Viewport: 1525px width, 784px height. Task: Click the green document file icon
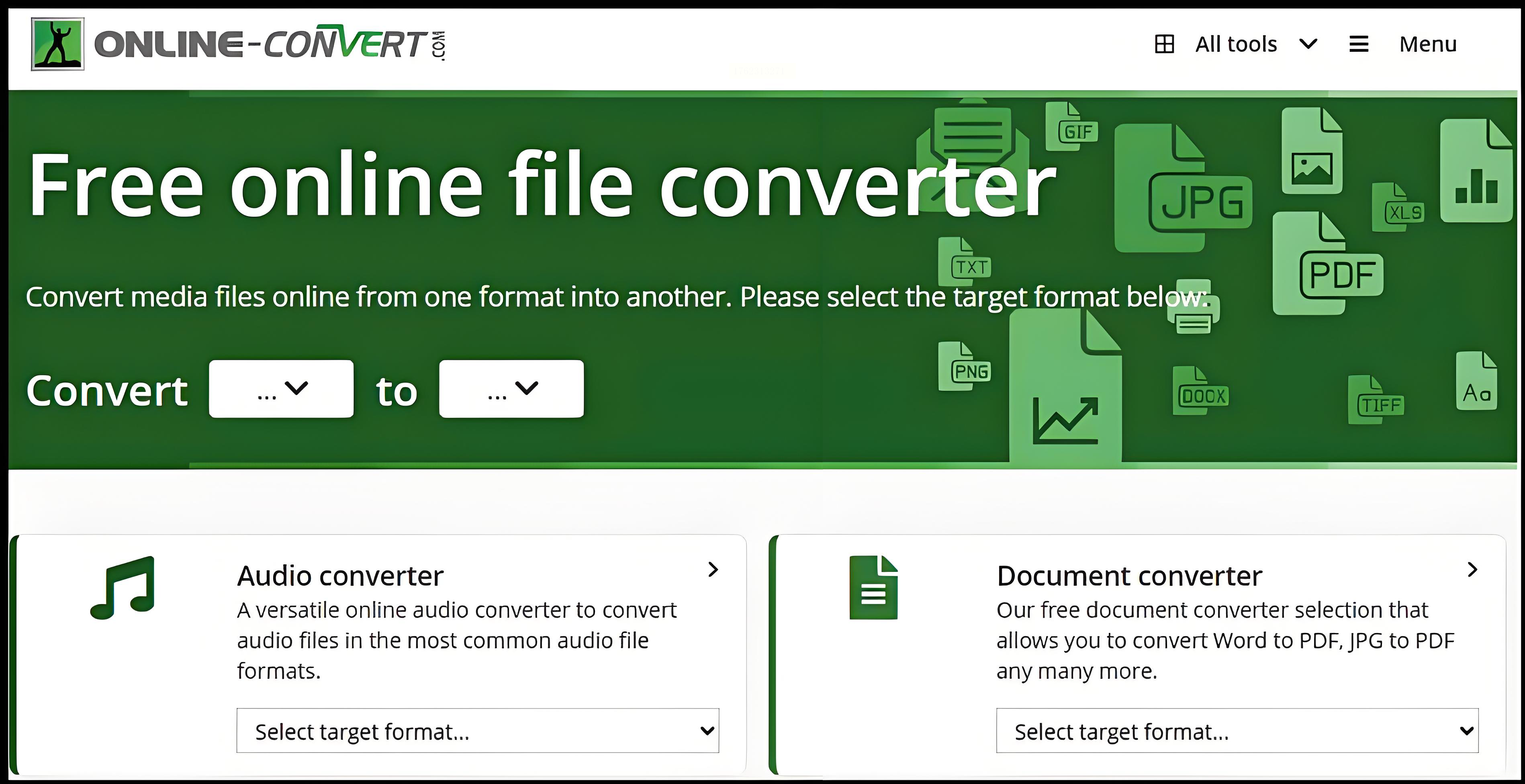[873, 588]
